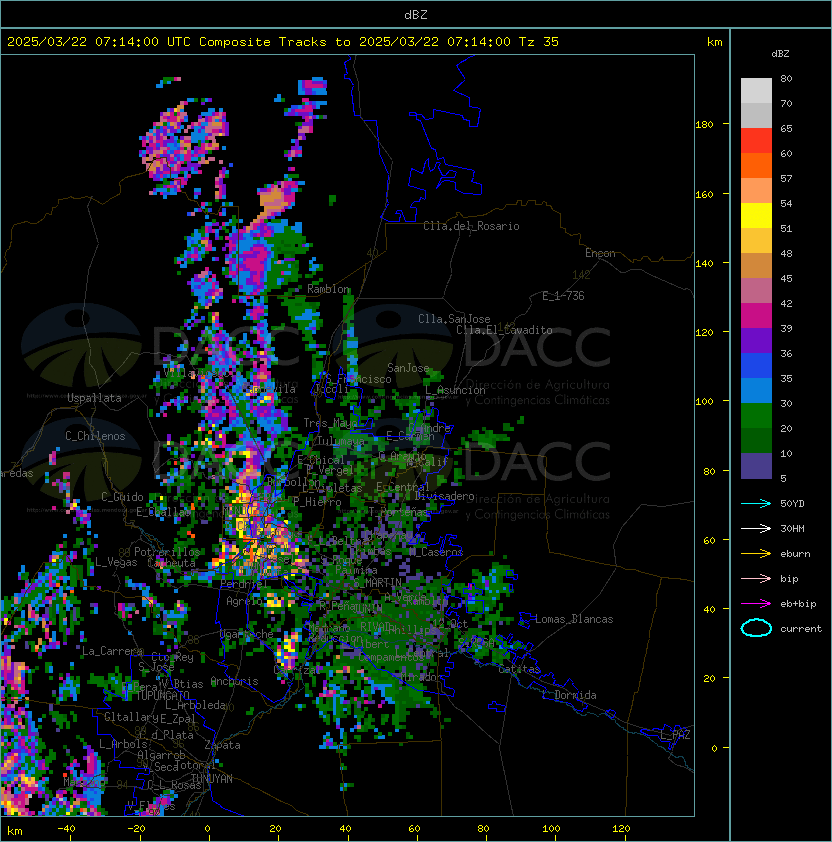Click the Anchoris map label
This screenshot has height=842, width=832.
pyautogui.click(x=234, y=681)
